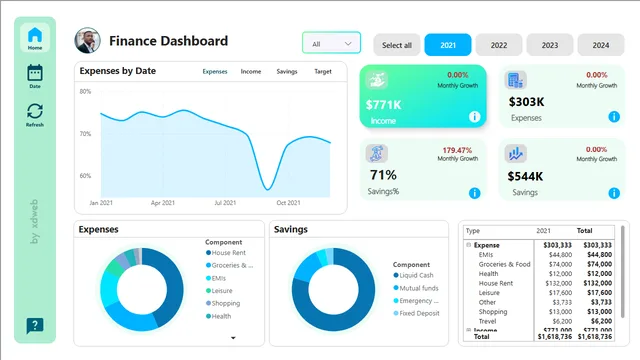
Task: Go to Home in the sidebar
Action: click(35, 38)
